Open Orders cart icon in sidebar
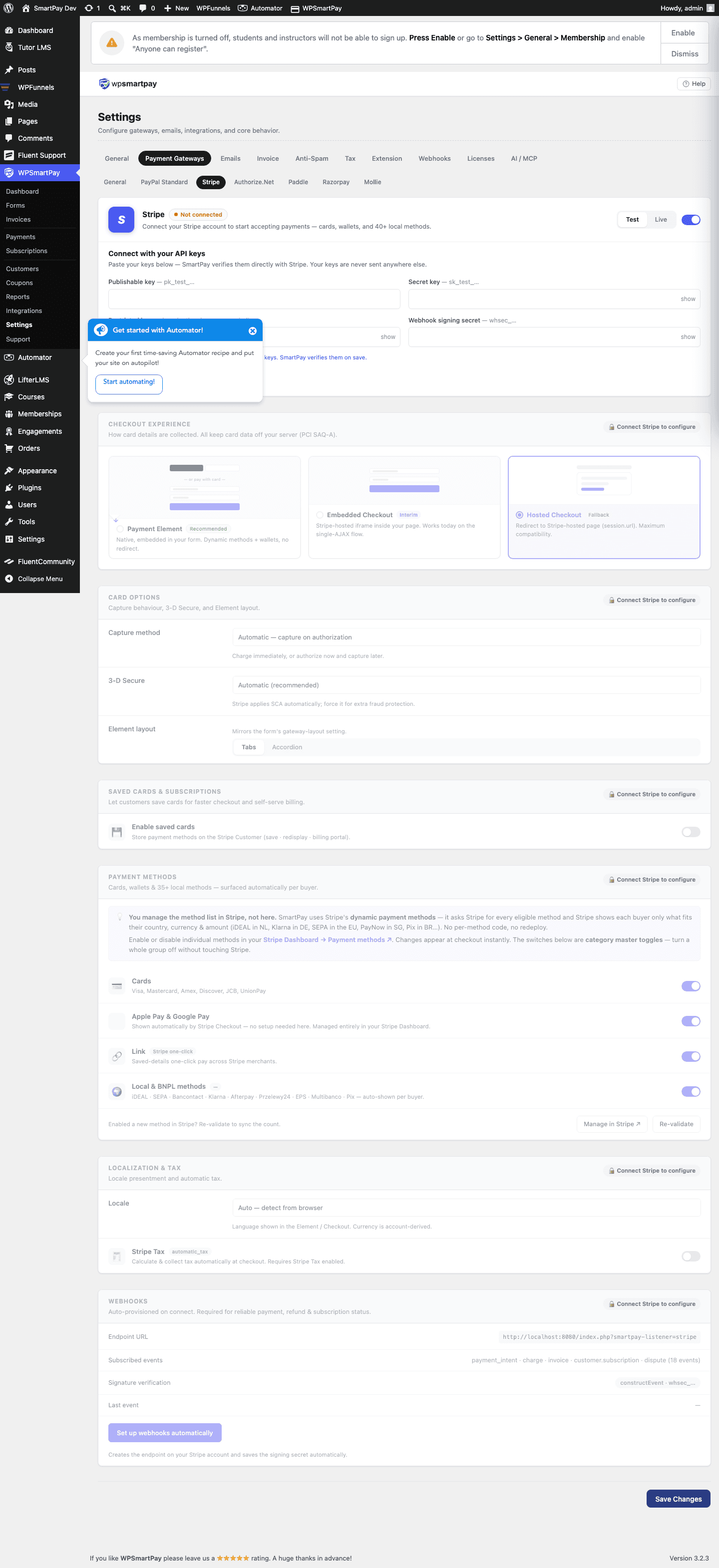The height and width of the screenshot is (1568, 719). pyautogui.click(x=9, y=448)
